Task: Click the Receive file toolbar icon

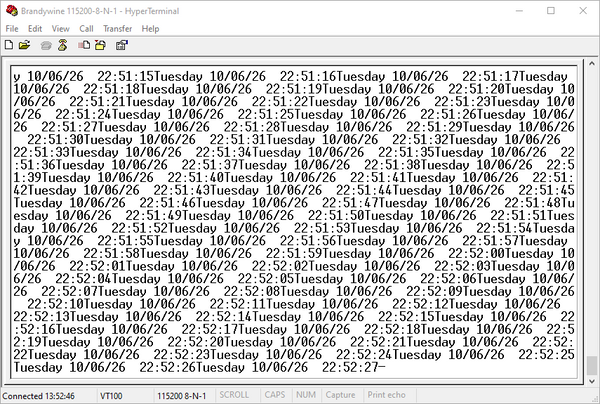Action: 100,46
